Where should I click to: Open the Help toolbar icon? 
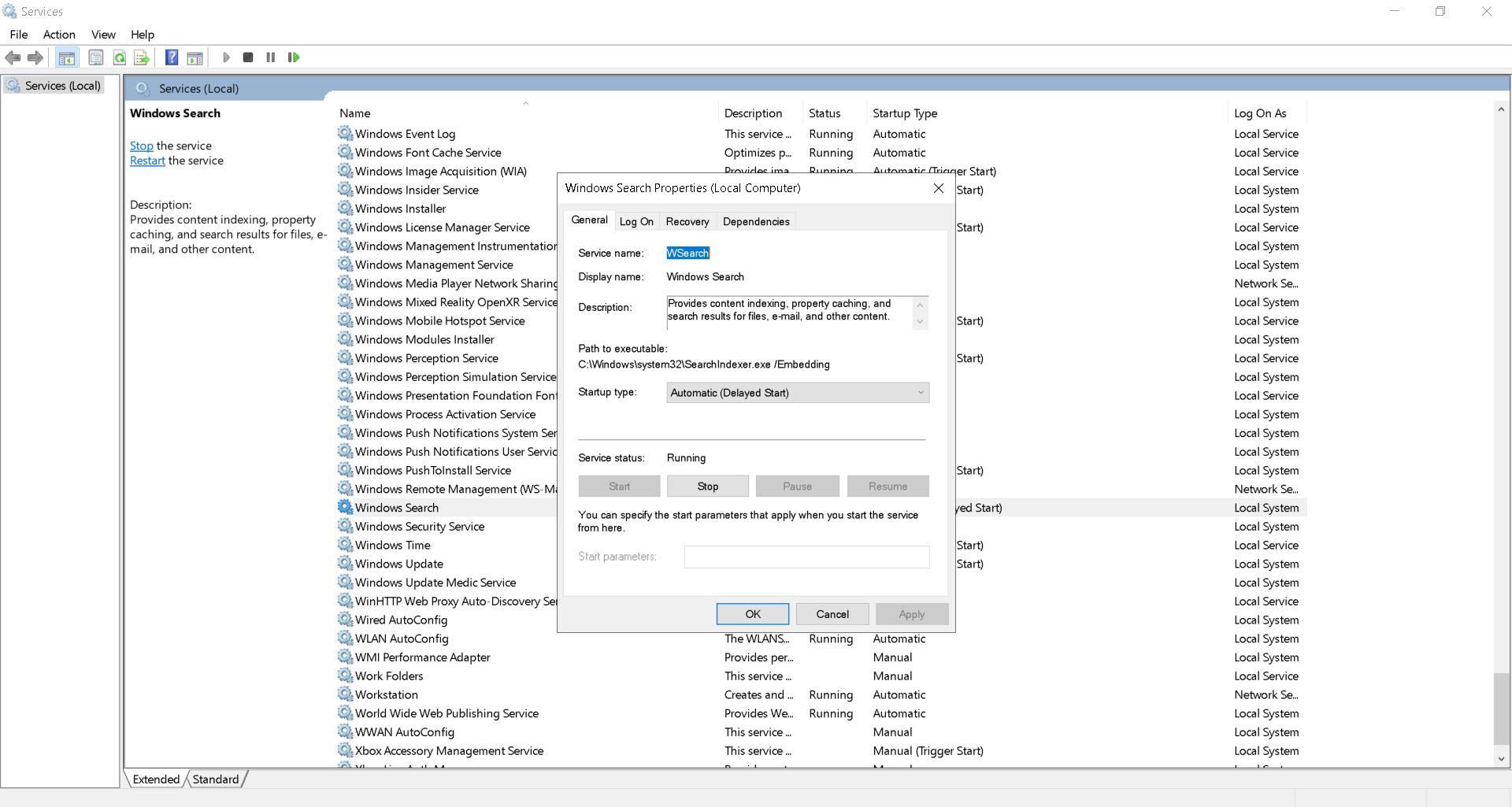[172, 57]
